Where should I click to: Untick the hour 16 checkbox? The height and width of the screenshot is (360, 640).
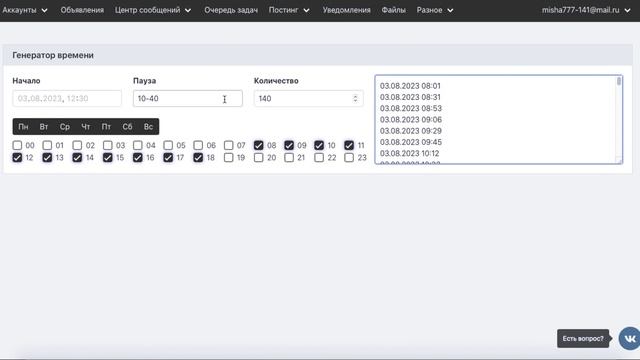[x=138, y=158]
